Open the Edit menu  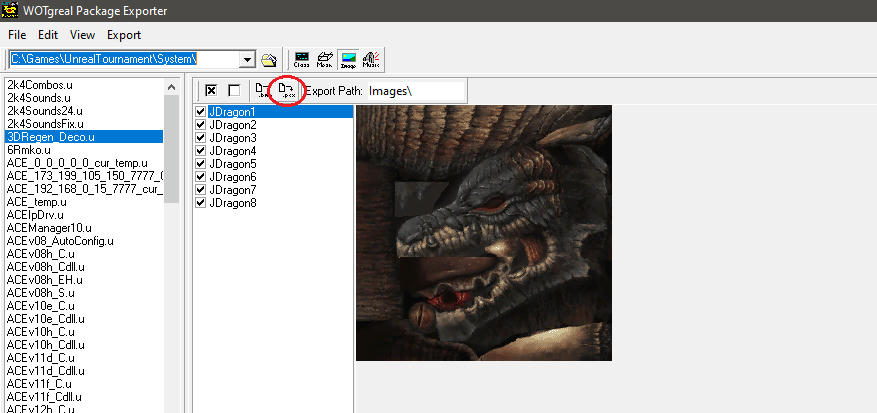[48, 35]
